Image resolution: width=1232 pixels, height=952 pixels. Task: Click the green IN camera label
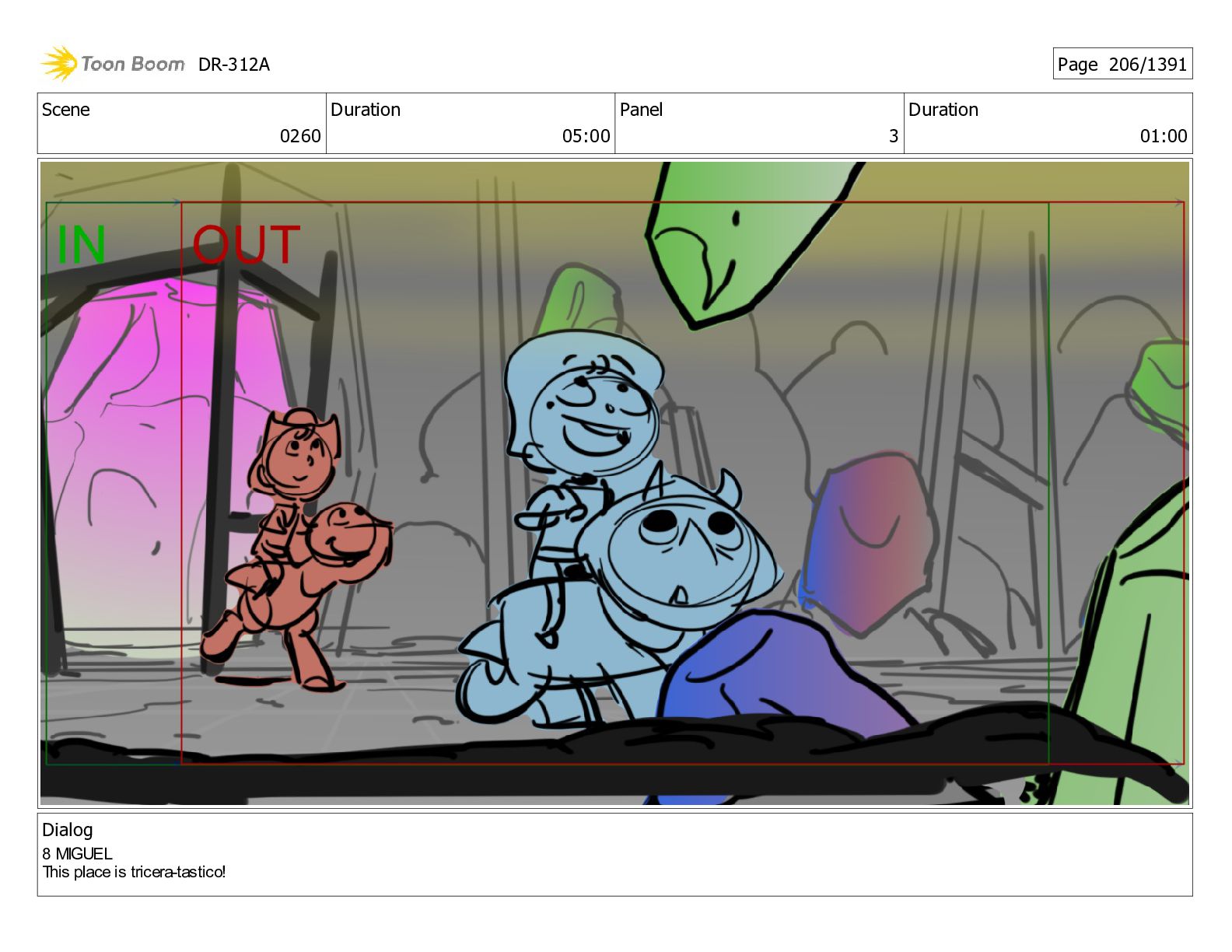pyautogui.click(x=82, y=245)
